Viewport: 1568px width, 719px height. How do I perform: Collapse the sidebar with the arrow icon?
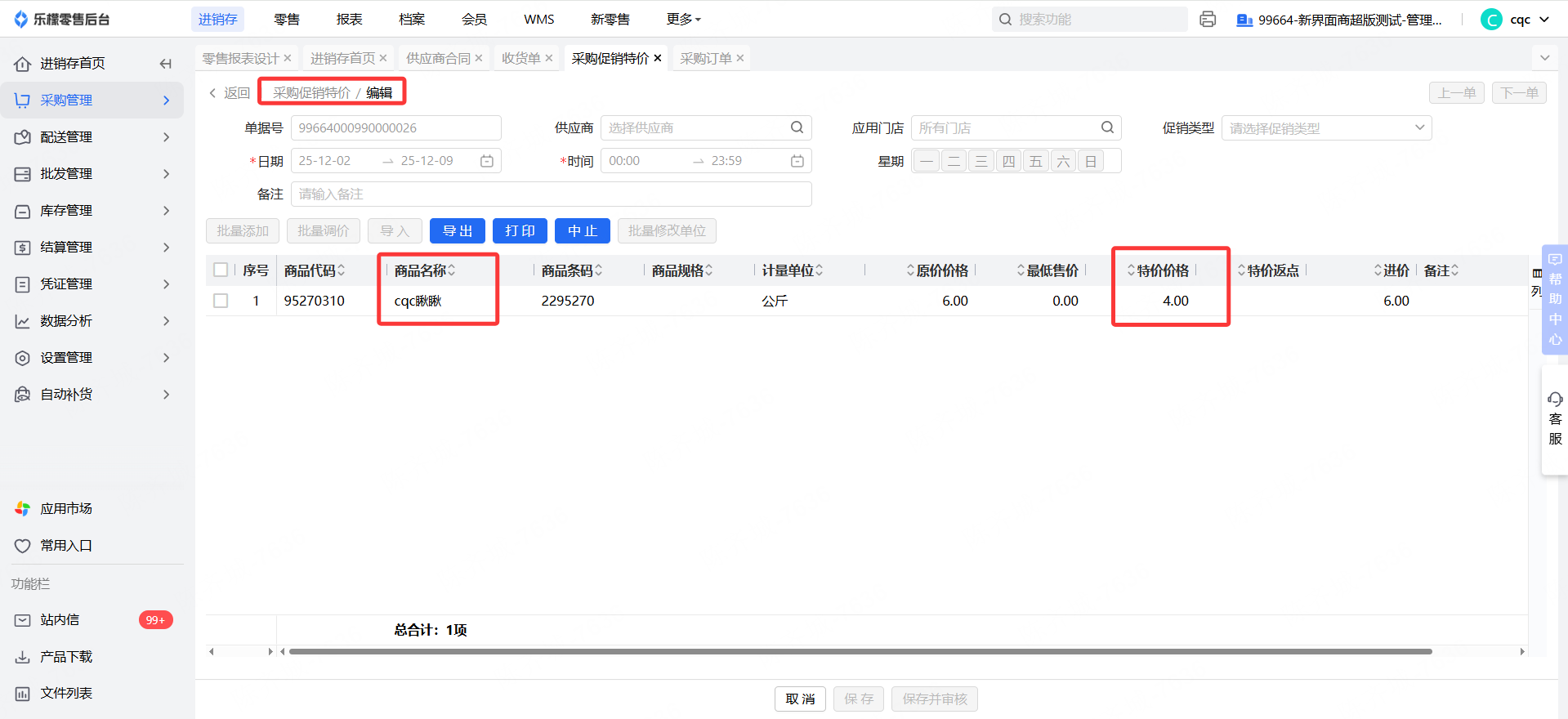166,64
